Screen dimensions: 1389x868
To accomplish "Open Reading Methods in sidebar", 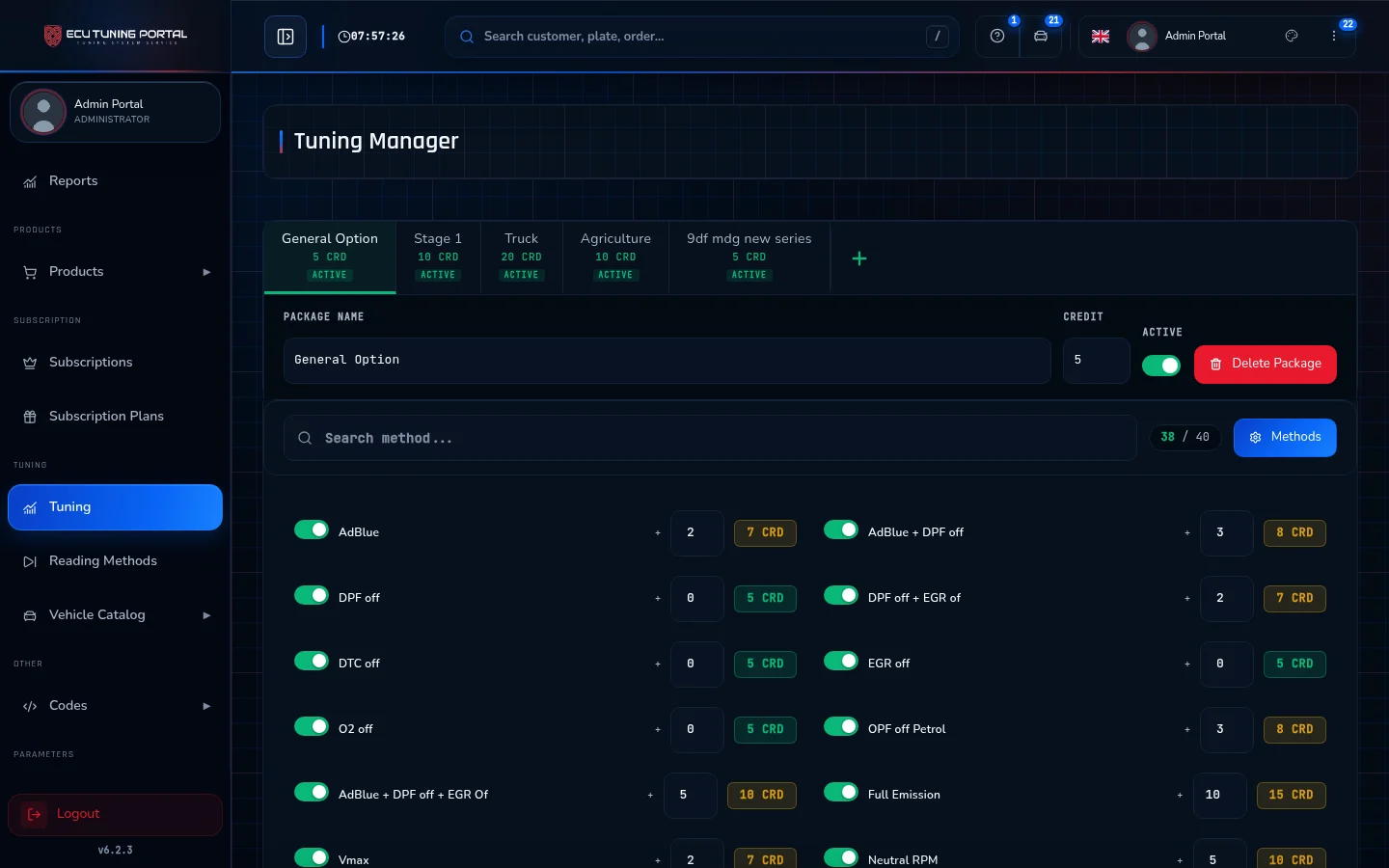I will coord(116,561).
